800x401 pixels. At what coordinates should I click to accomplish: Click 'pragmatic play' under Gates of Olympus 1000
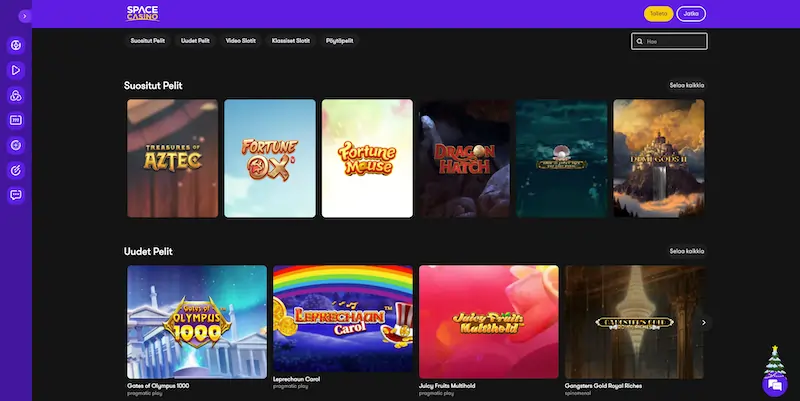click(x=145, y=393)
